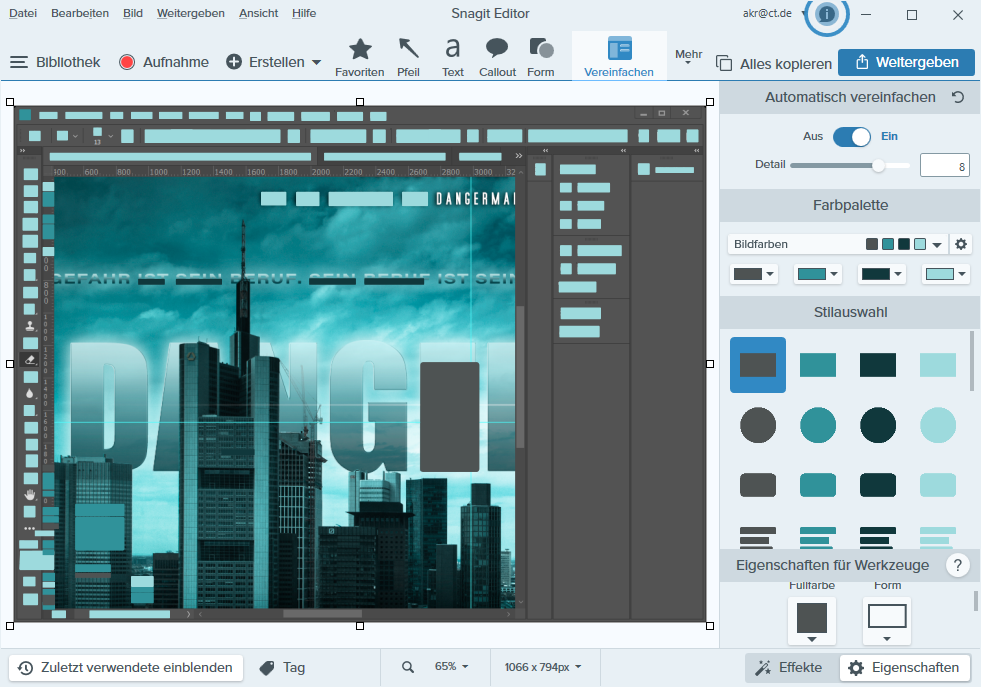Select the Pfeil arrow tool
Viewport: 981px width, 687px height.
pyautogui.click(x=408, y=55)
